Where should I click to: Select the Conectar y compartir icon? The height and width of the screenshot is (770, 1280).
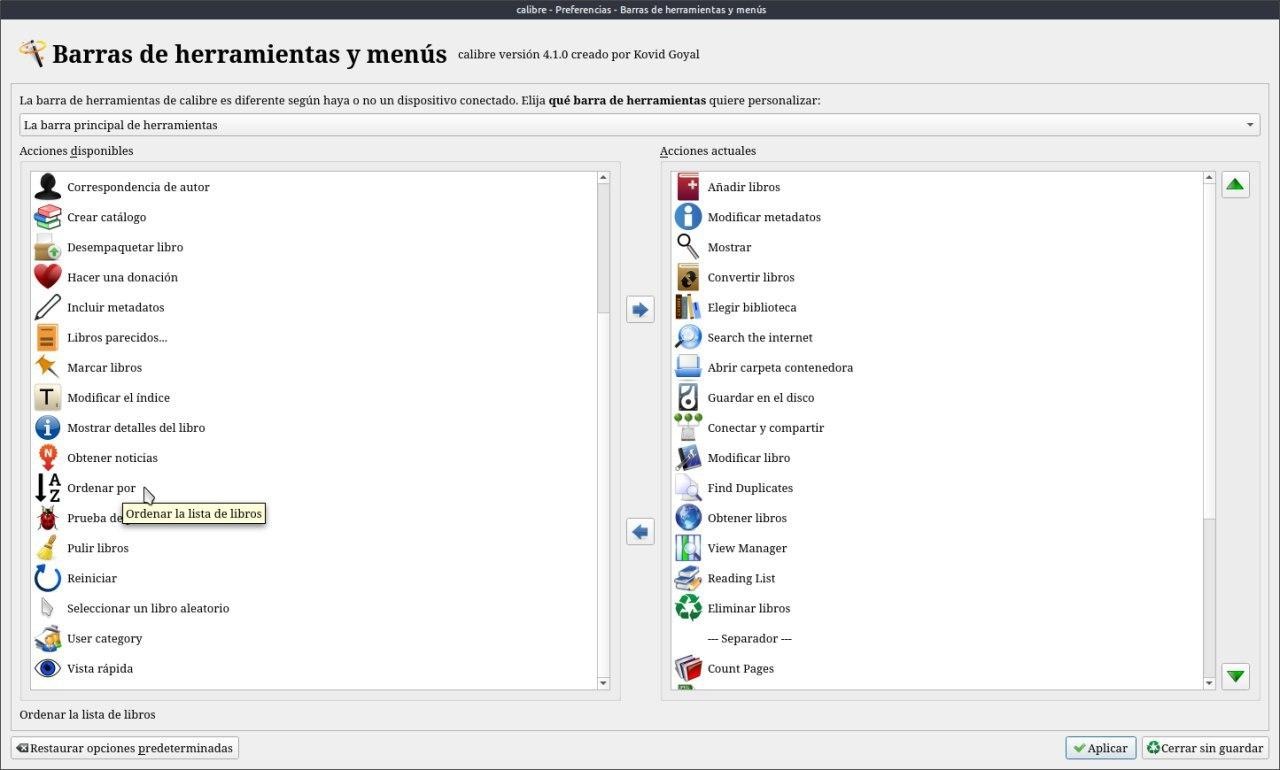[x=688, y=427]
